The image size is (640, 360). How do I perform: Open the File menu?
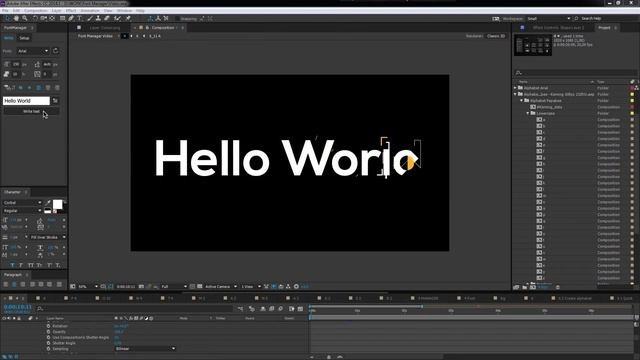tap(5, 11)
